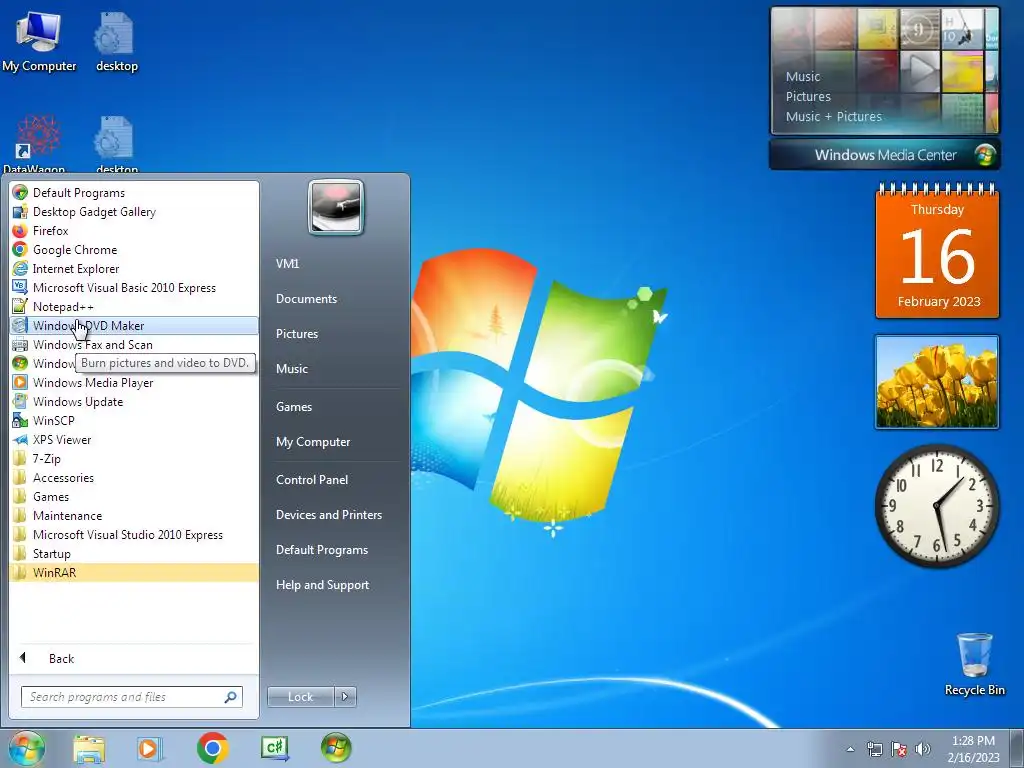Click the network tray icon

coord(874,750)
